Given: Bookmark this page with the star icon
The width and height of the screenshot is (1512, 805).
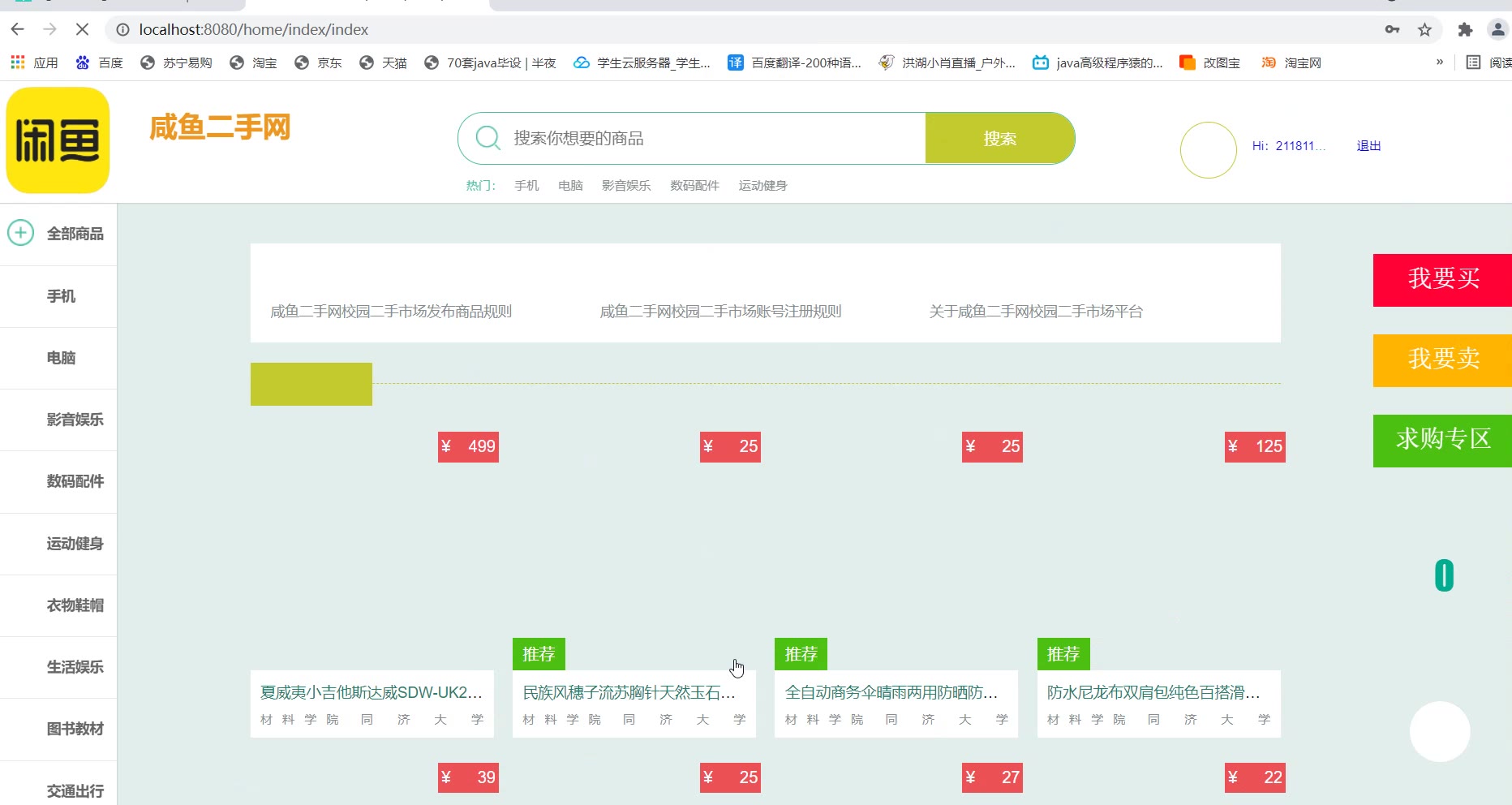Looking at the screenshot, I should (1424, 30).
